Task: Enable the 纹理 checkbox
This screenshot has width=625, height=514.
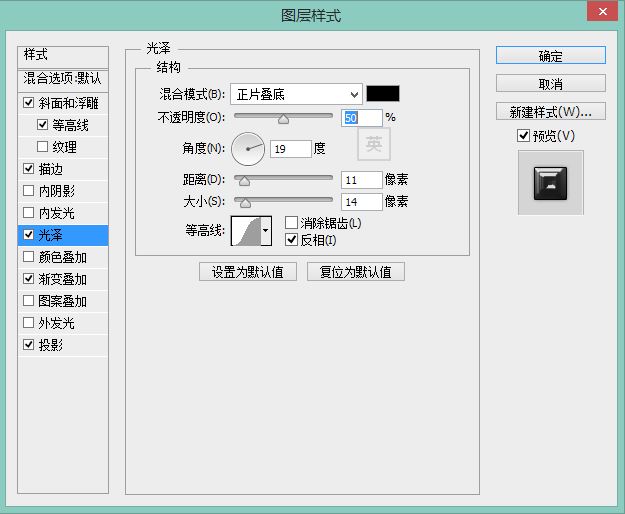Action: pos(42,147)
